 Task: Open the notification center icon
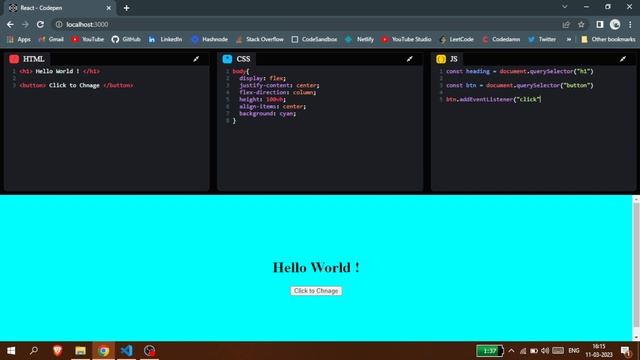[x=626, y=351]
